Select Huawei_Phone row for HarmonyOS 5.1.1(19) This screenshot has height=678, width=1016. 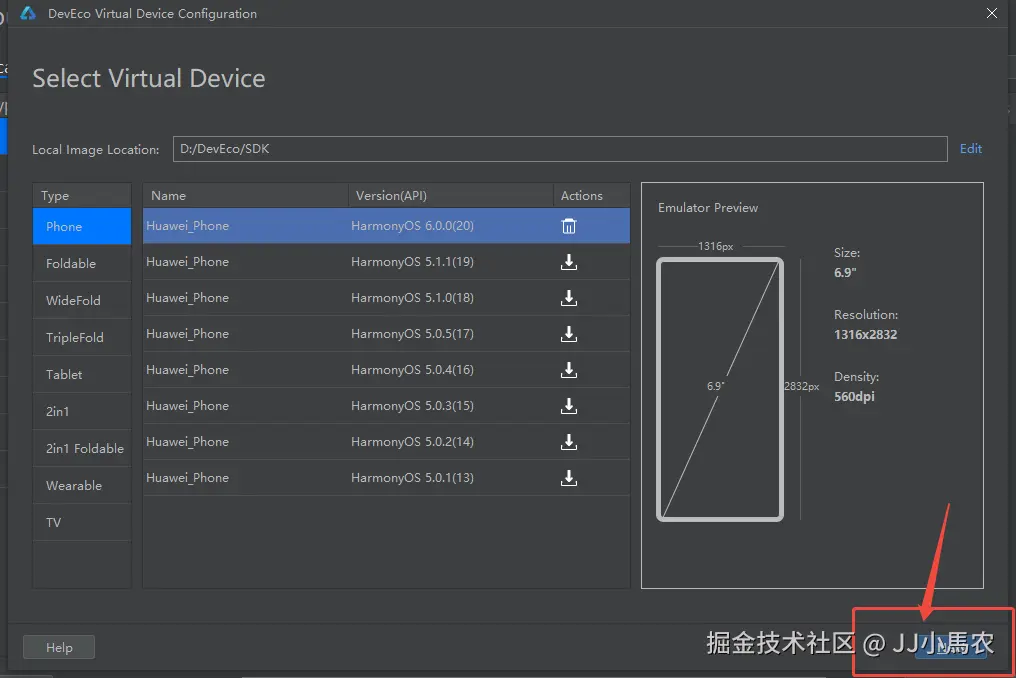(386, 262)
